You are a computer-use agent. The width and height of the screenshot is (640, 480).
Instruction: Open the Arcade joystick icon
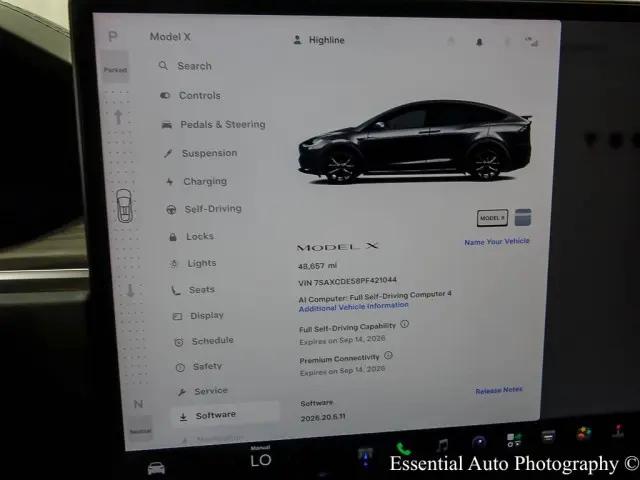coord(618,431)
